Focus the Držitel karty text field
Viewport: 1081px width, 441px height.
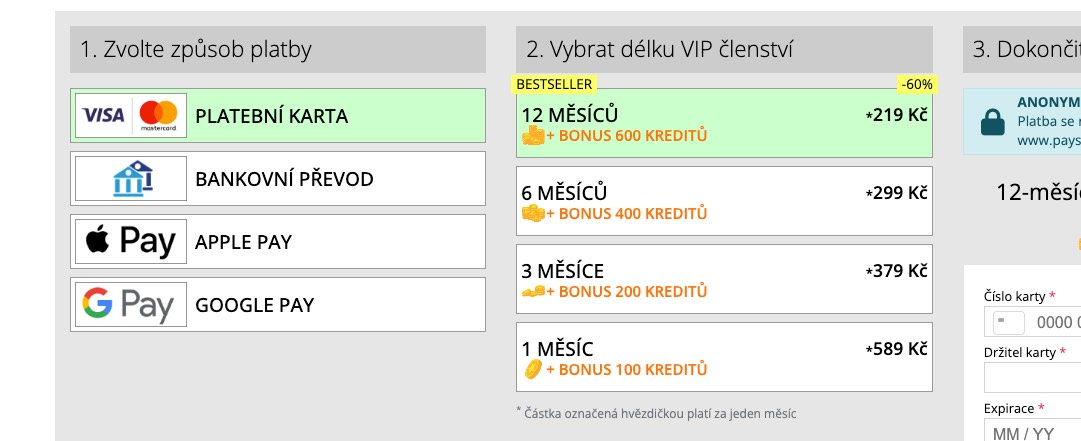[x=1032, y=377]
